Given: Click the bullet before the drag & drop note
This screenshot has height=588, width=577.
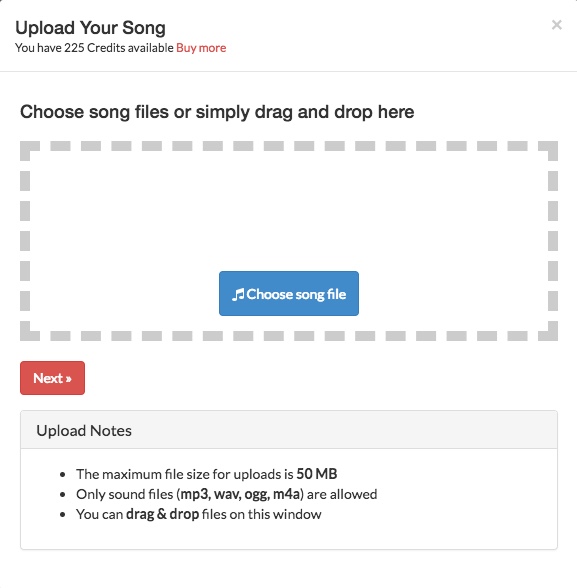Looking at the screenshot, I should click(x=63, y=514).
